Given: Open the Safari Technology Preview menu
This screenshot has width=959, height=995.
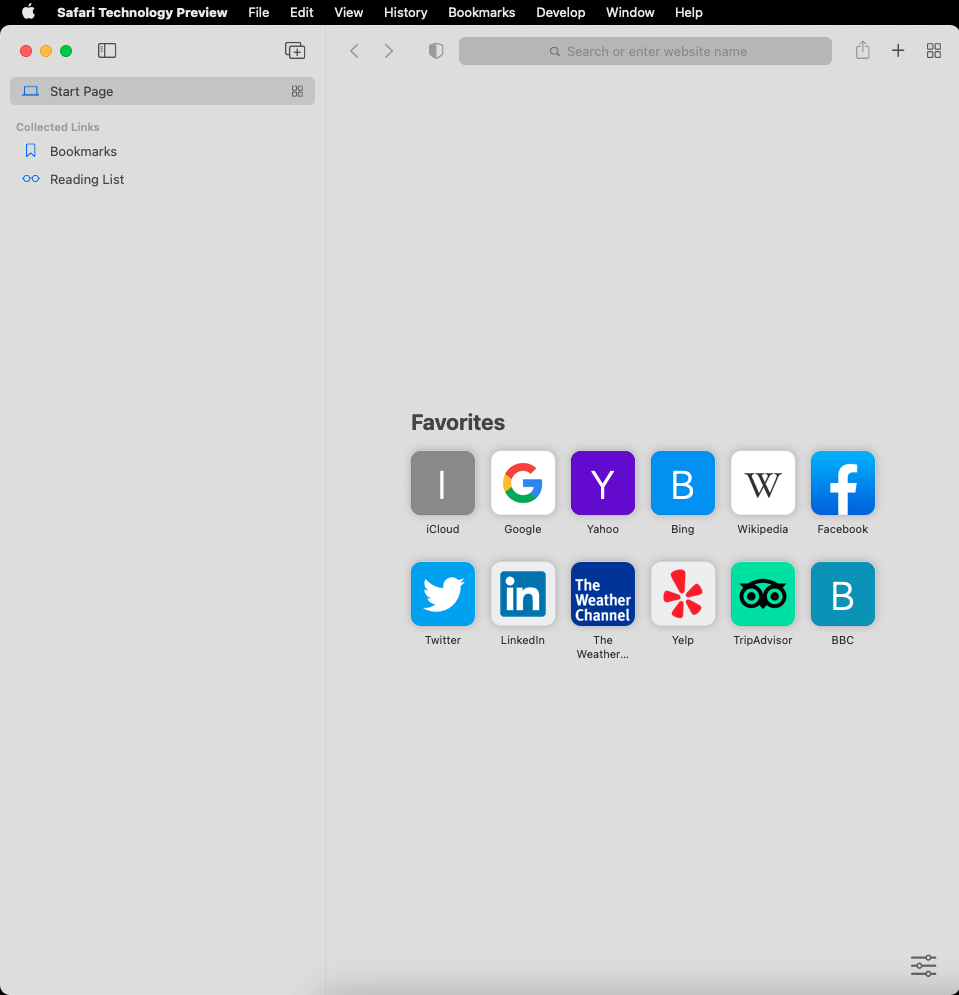Looking at the screenshot, I should [x=142, y=12].
